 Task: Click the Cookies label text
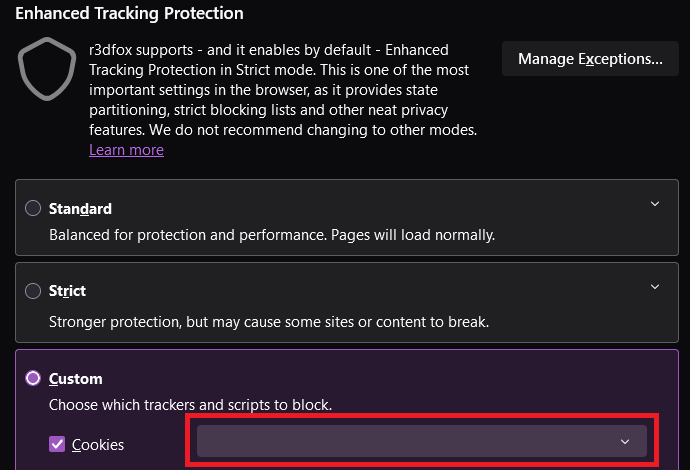98,444
